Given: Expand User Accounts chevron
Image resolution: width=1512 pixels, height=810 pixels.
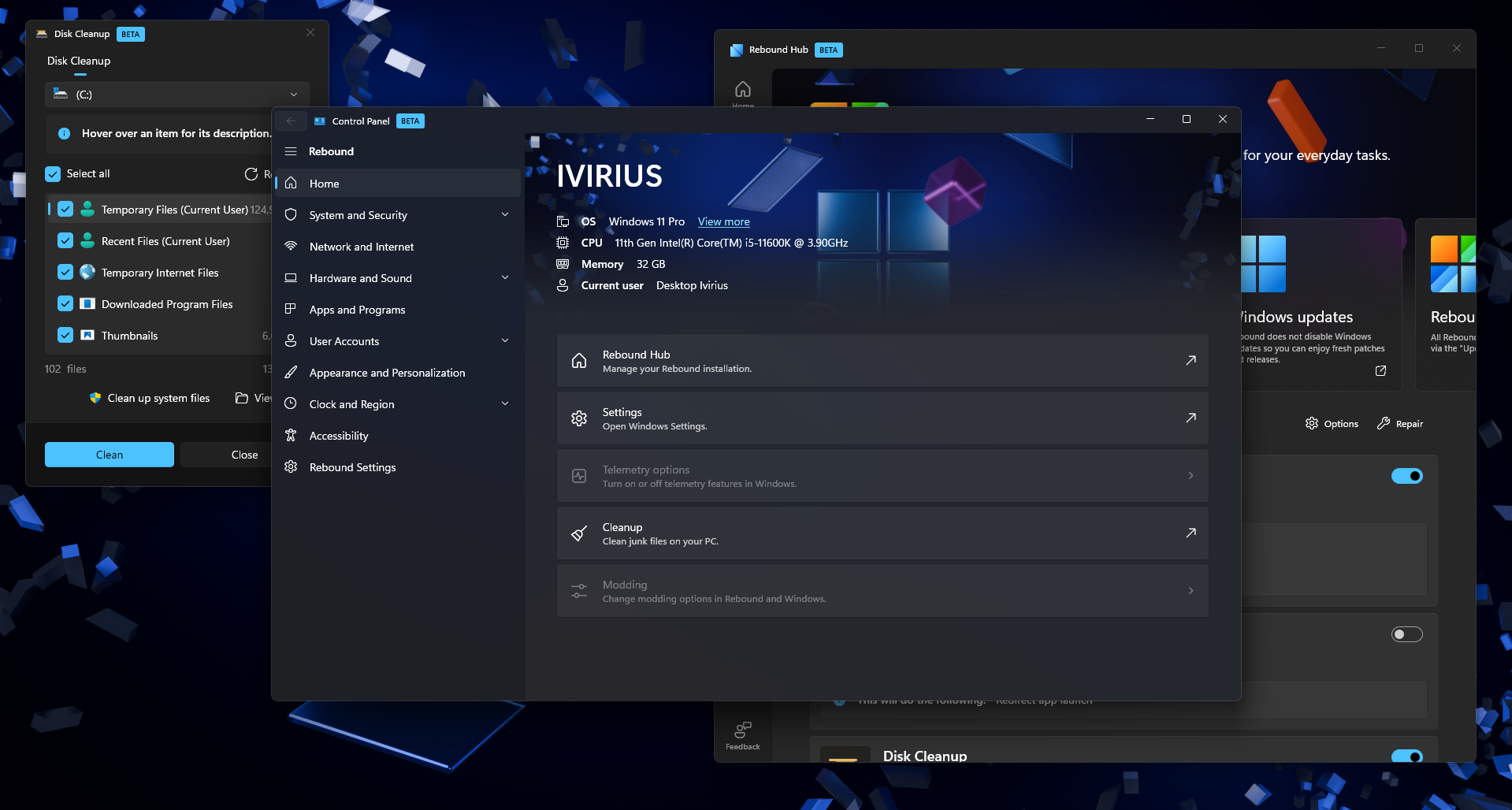Looking at the screenshot, I should click(x=505, y=340).
